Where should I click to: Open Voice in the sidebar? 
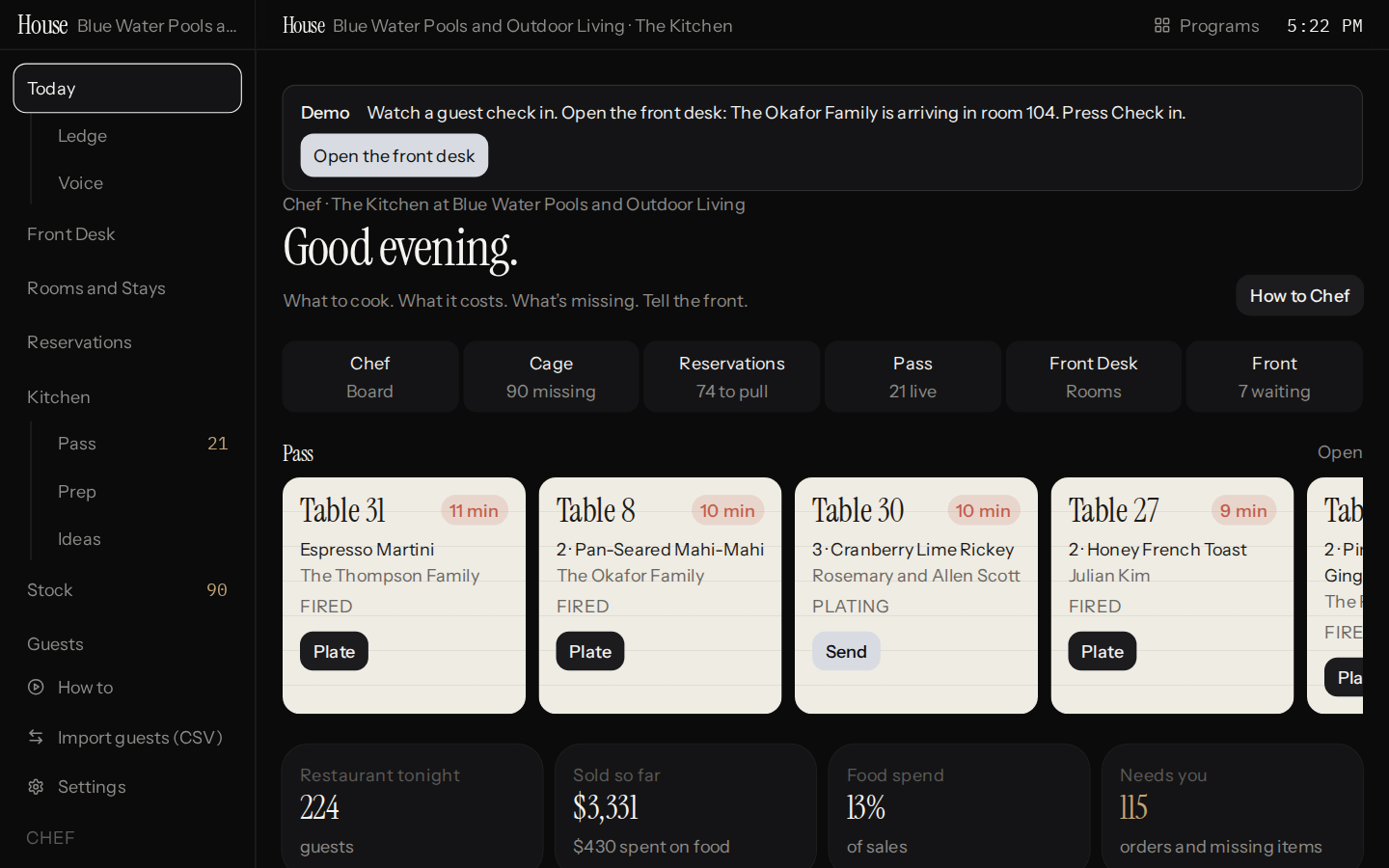[x=80, y=183]
